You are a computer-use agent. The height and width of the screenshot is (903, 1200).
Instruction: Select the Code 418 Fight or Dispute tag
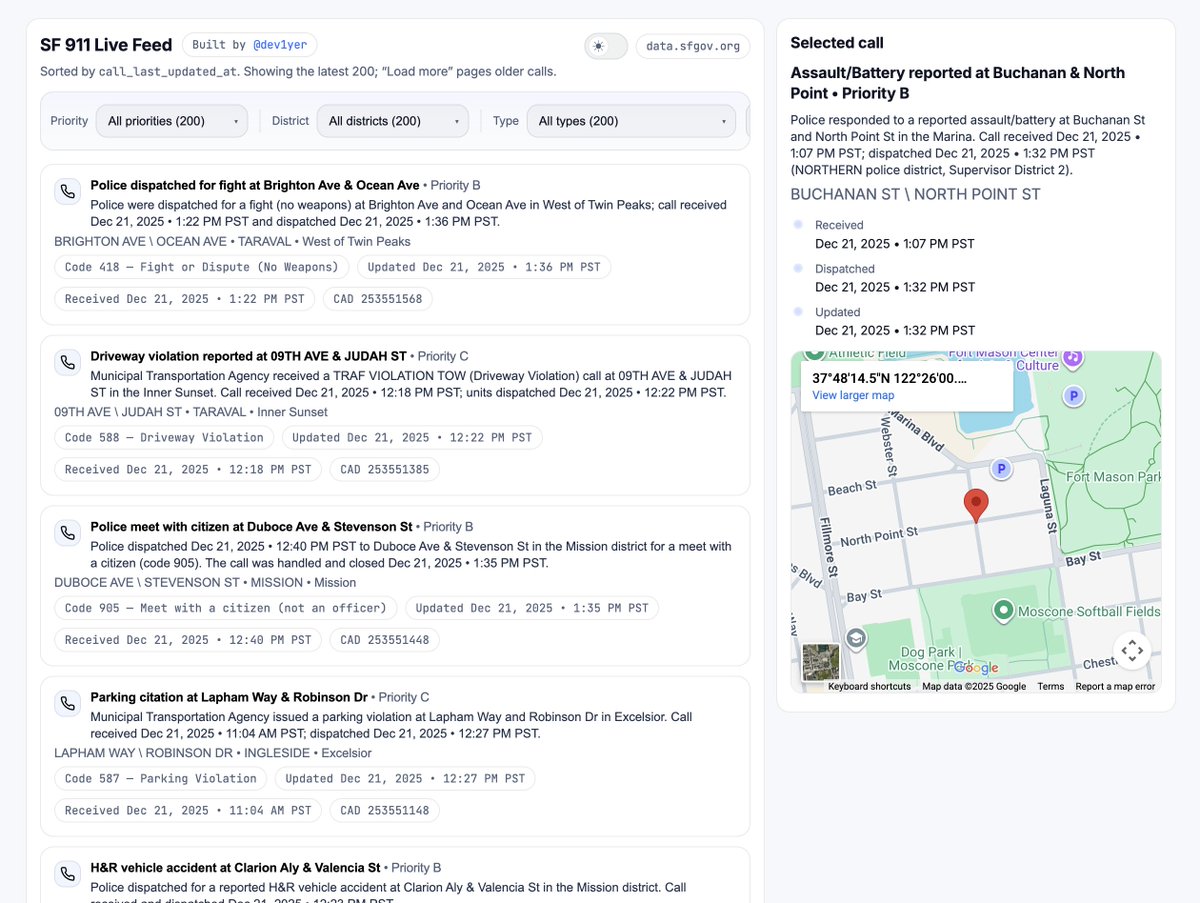click(202, 267)
